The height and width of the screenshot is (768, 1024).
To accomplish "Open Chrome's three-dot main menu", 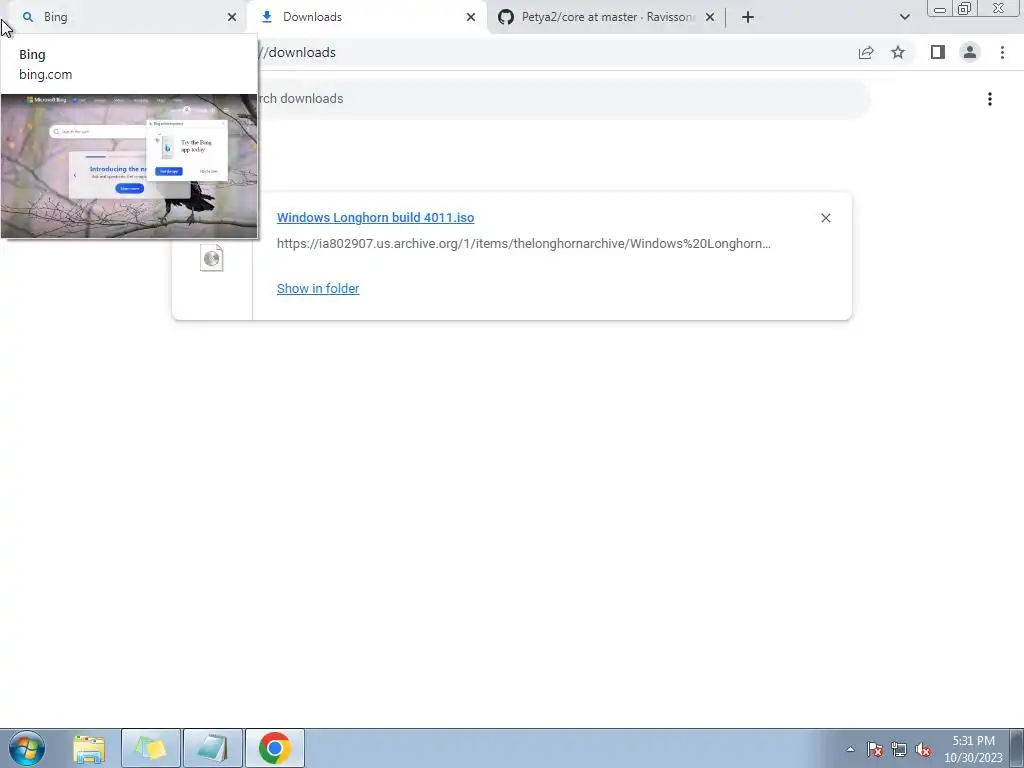I will (x=1002, y=52).
